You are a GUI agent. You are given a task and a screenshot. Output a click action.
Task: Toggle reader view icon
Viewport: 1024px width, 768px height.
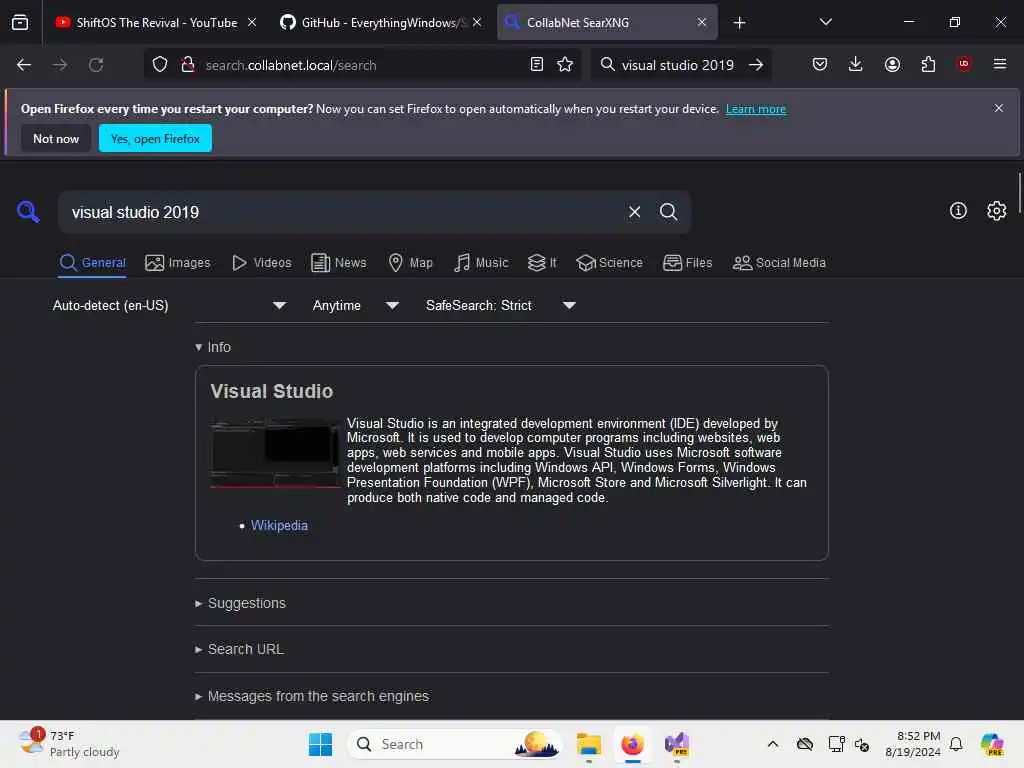[537, 64]
